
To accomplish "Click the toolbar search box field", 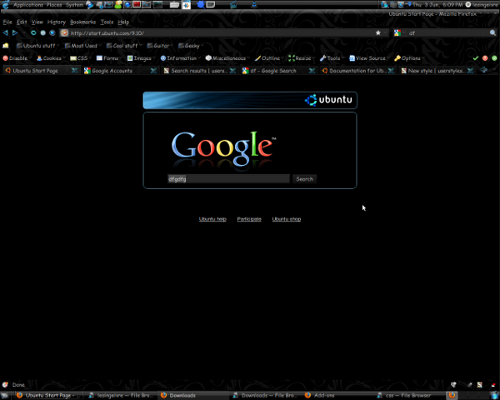I will [x=445, y=33].
